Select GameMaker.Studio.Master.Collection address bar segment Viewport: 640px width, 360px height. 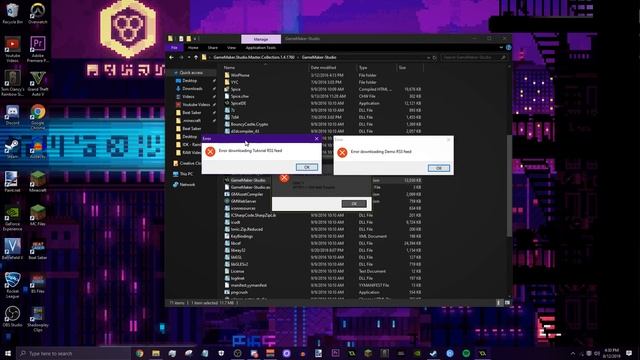pyautogui.click(x=254, y=58)
